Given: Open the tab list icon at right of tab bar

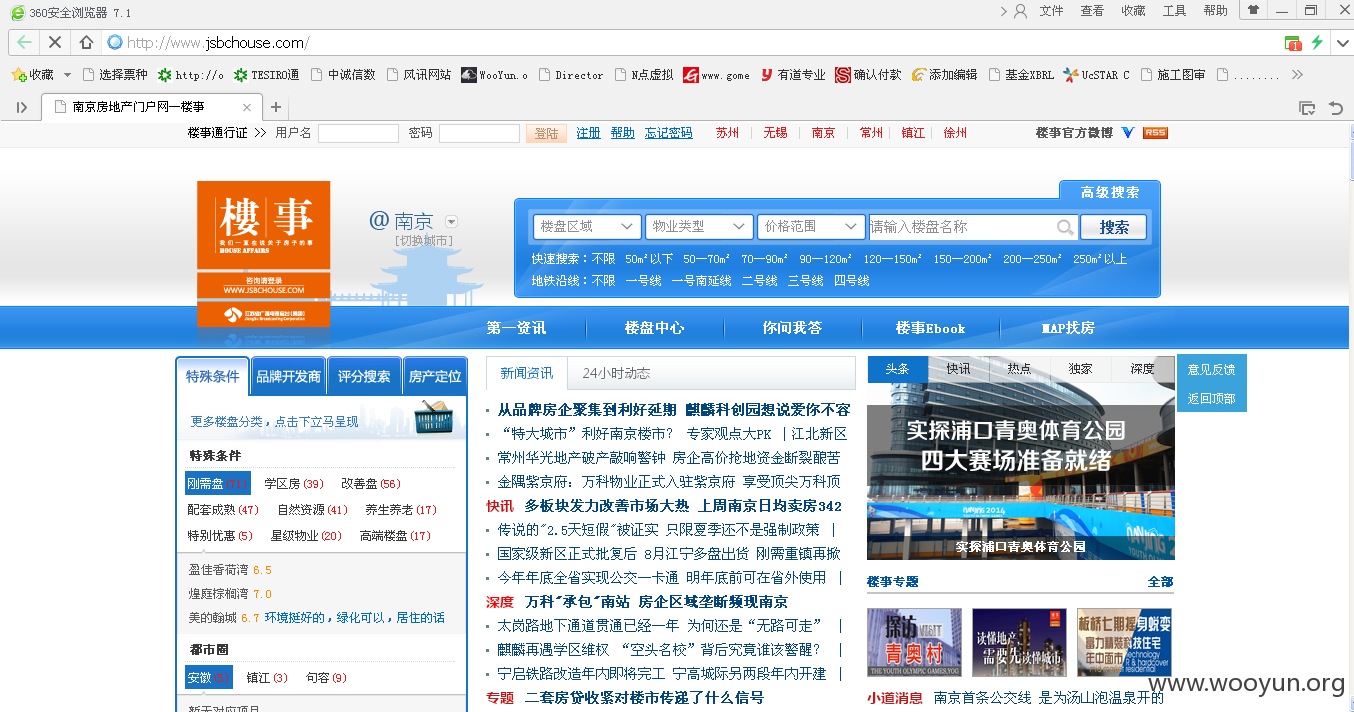Looking at the screenshot, I should point(1306,107).
